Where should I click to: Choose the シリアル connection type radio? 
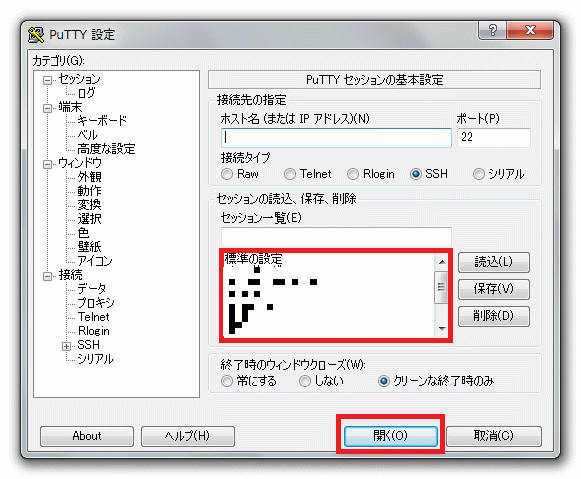(479, 174)
